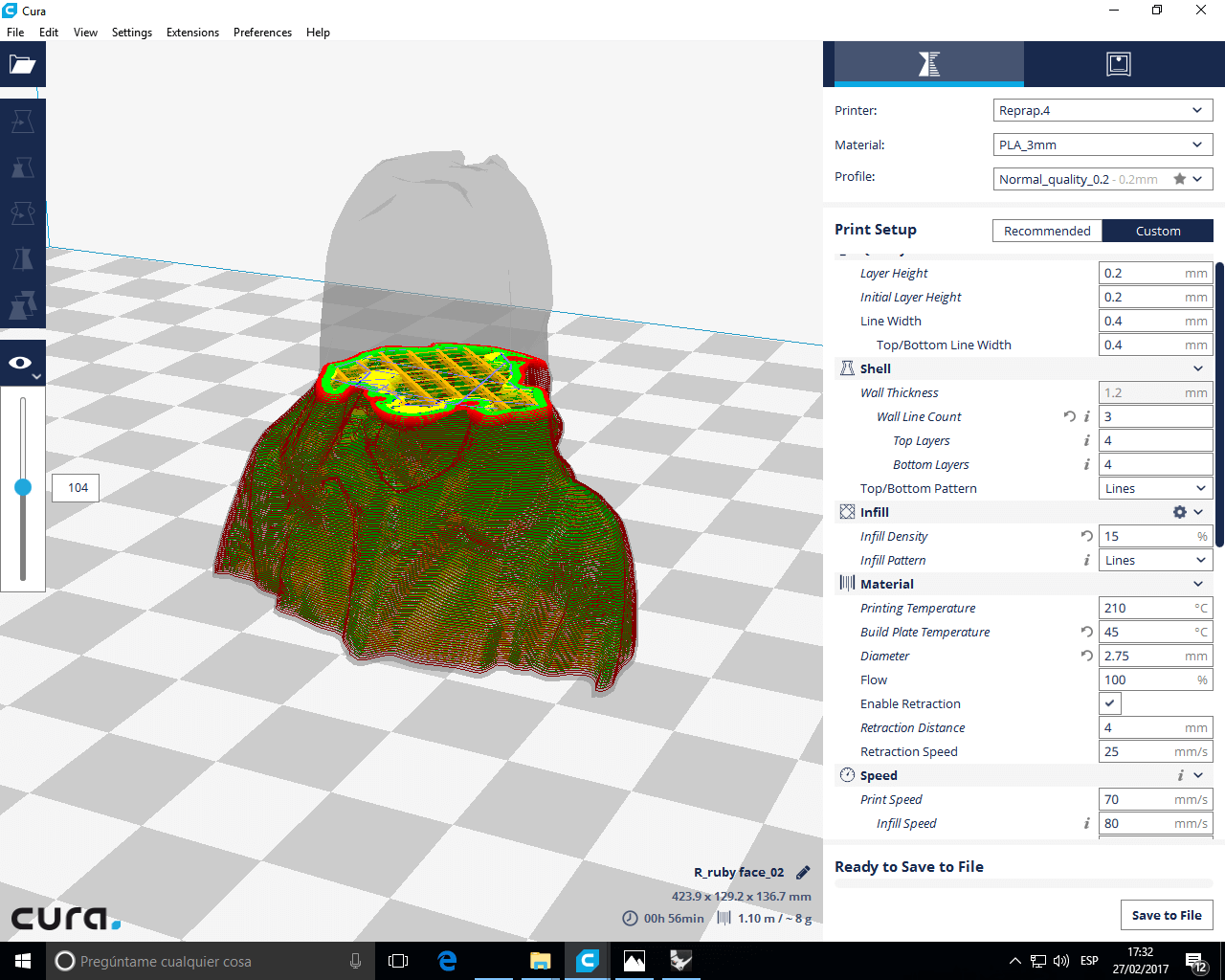Collapse the Speed settings section

point(1198,775)
